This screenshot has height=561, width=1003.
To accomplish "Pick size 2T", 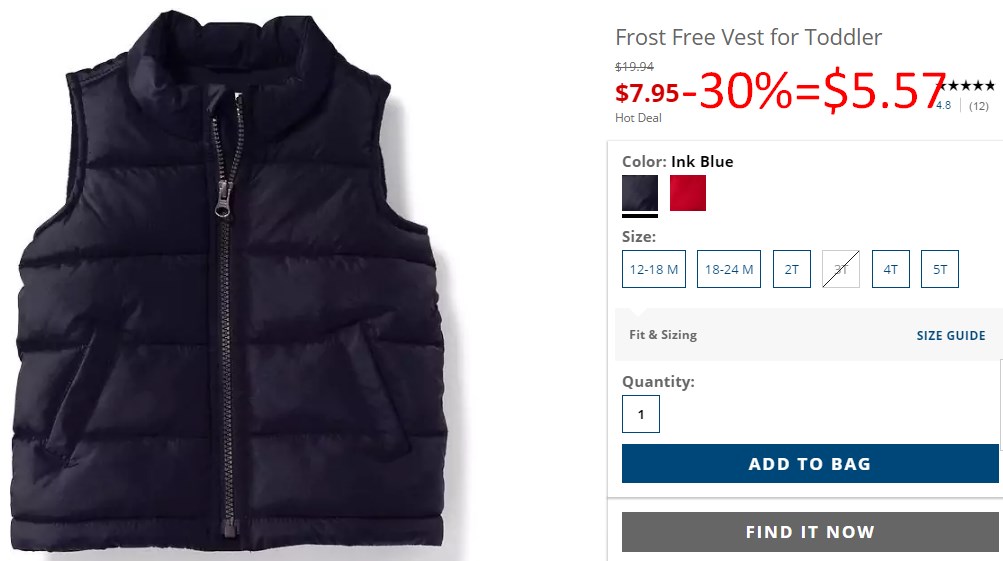I will (792, 269).
